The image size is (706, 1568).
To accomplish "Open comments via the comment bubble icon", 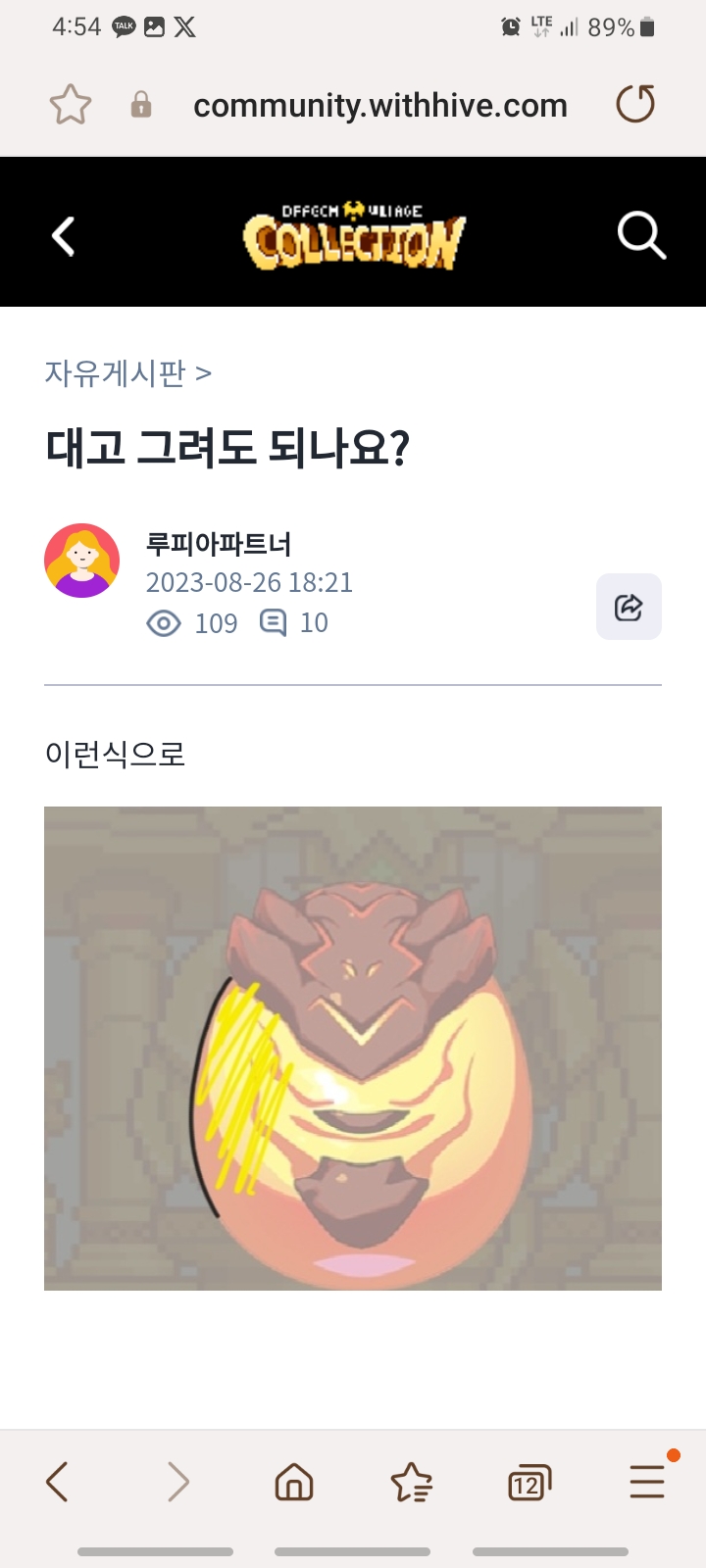I will [x=273, y=622].
